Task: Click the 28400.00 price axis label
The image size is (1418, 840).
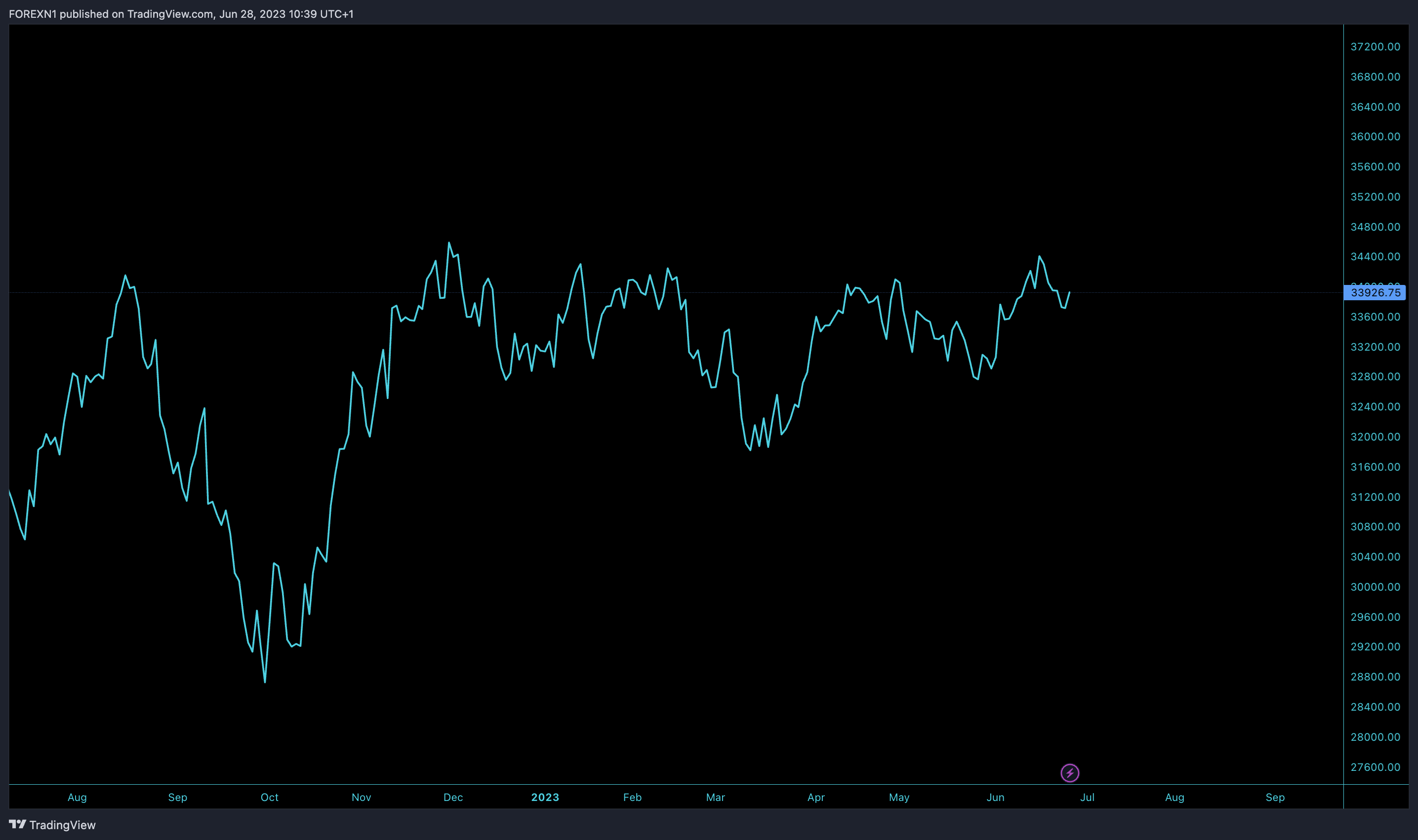Action: (1375, 707)
